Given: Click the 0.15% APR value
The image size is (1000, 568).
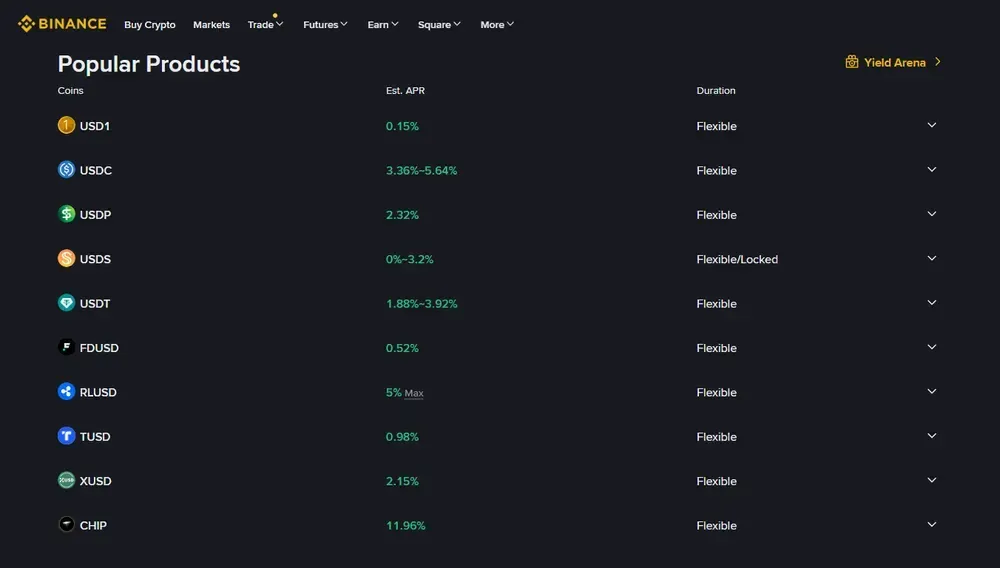Looking at the screenshot, I should pos(402,126).
